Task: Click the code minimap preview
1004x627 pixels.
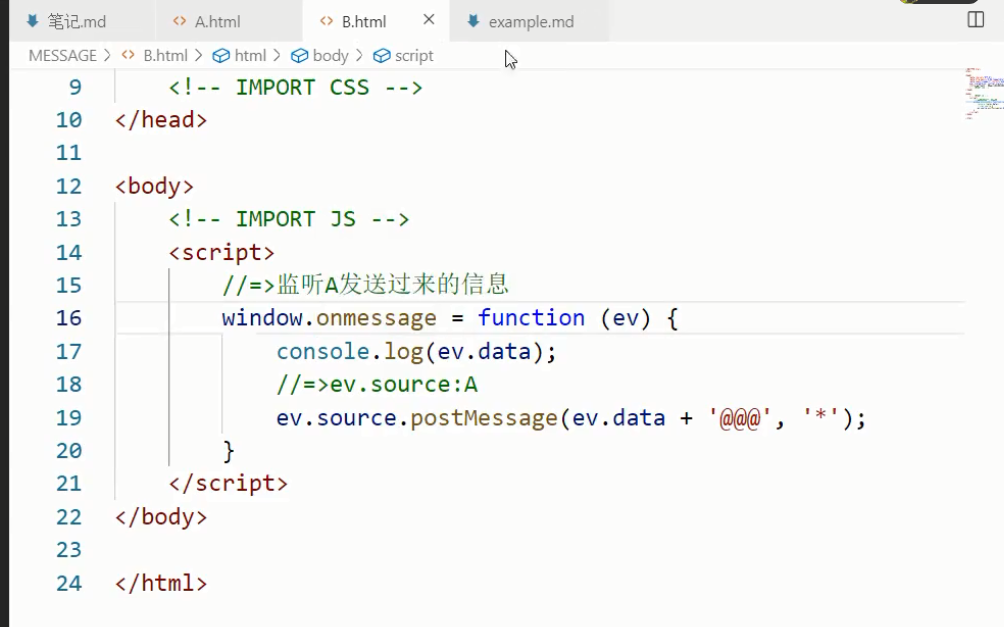Action: 984,94
